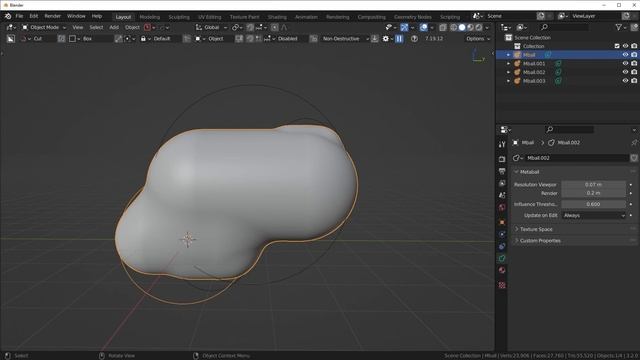
Task: Open the Render menu
Action: point(52,16)
